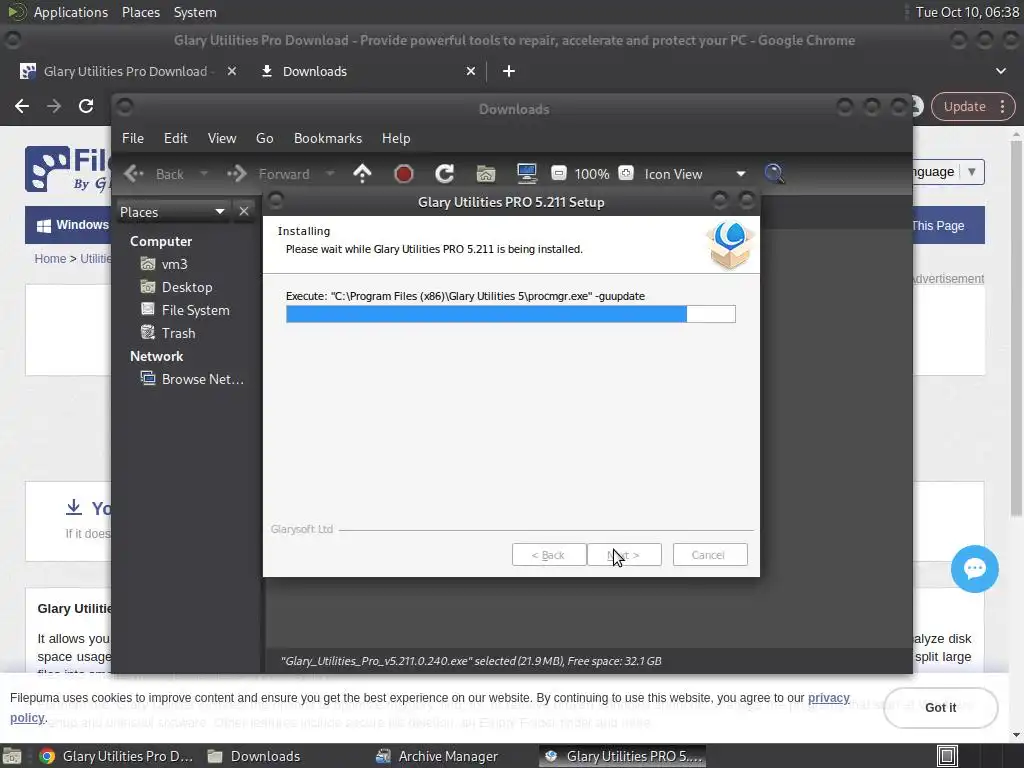
Task: Open the language dropdown on Filepuma page
Action: coord(948,172)
